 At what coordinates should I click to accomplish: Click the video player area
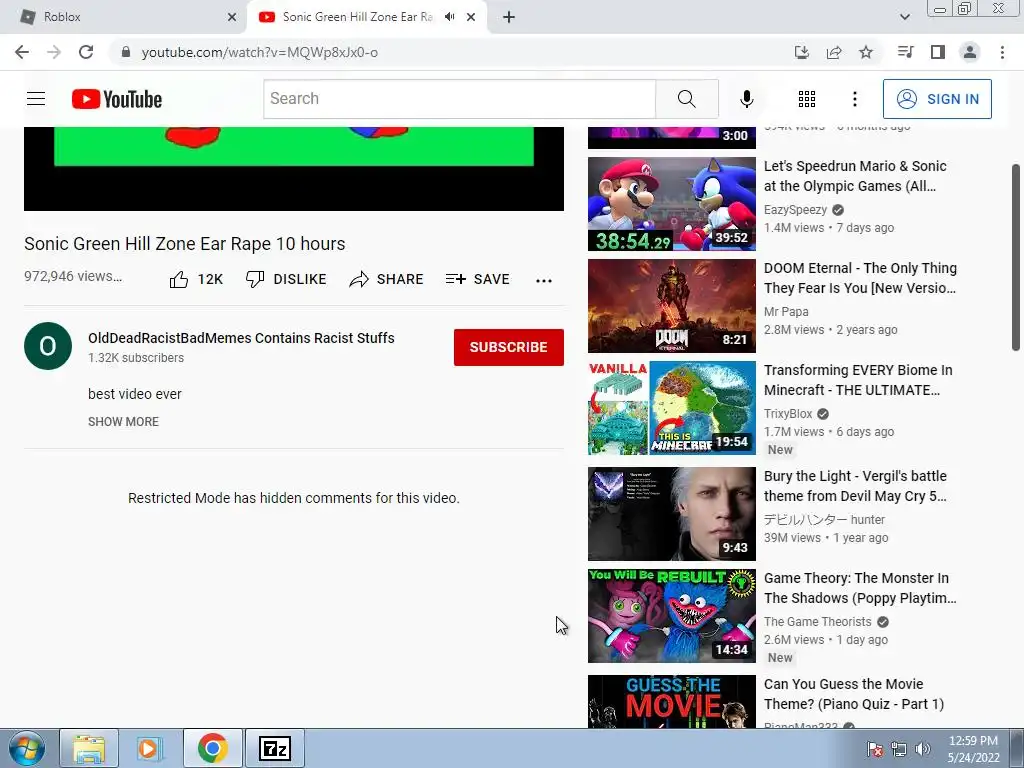294,168
